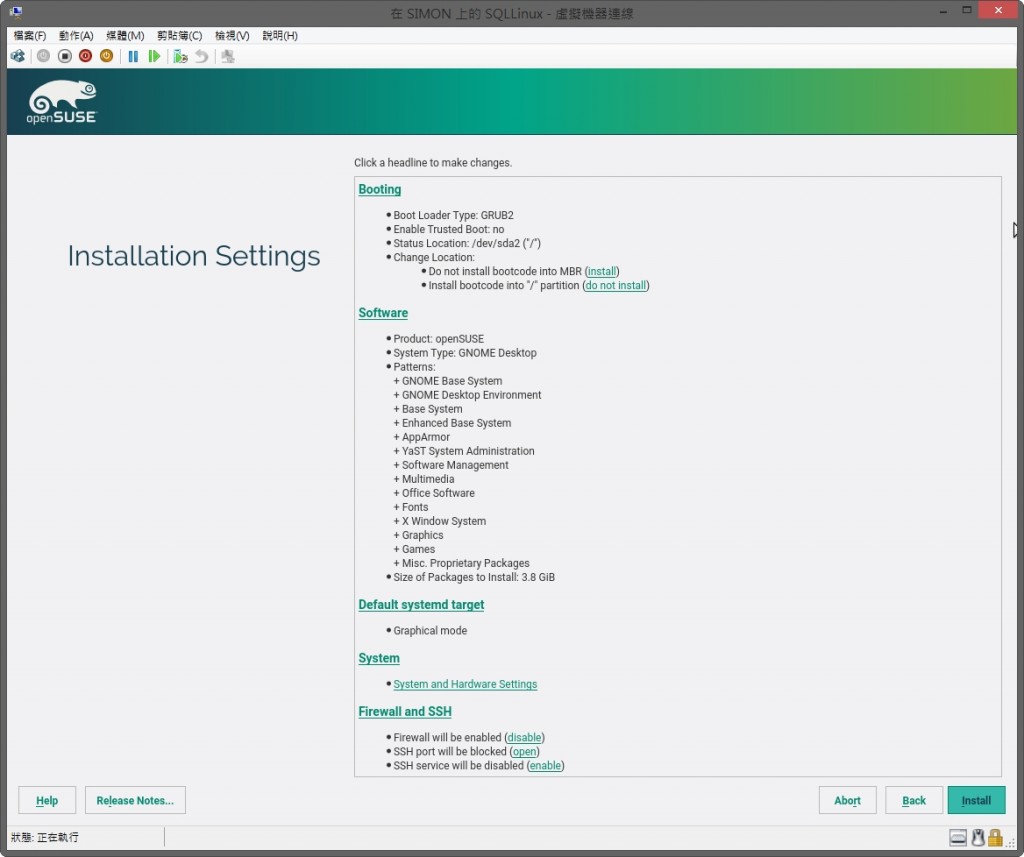
Task: Click the green Reset/Resume icon
Action: pos(154,56)
